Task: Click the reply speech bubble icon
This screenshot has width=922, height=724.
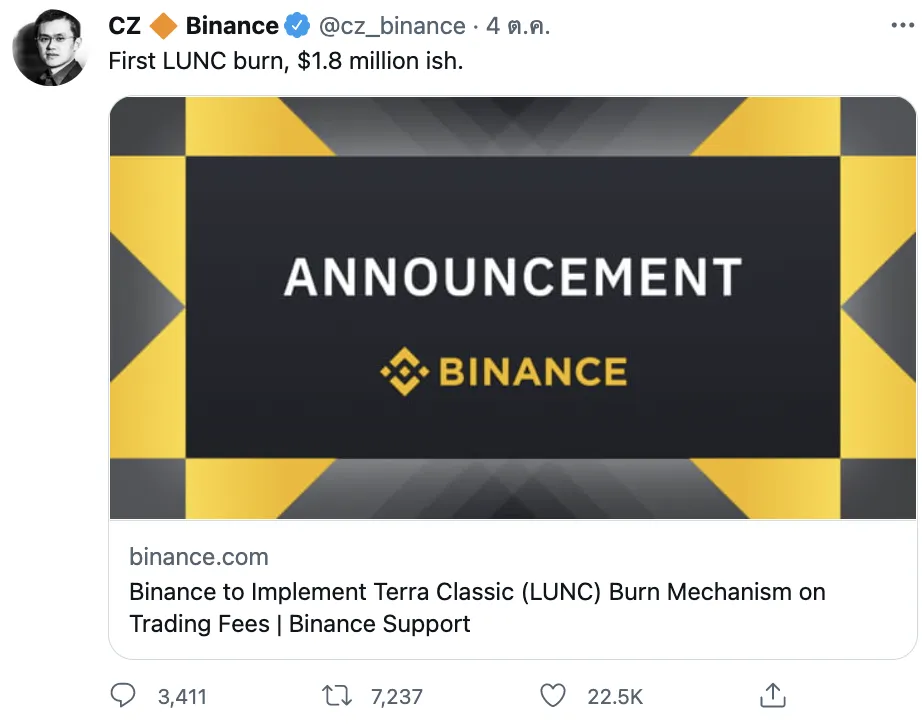Action: 123,696
